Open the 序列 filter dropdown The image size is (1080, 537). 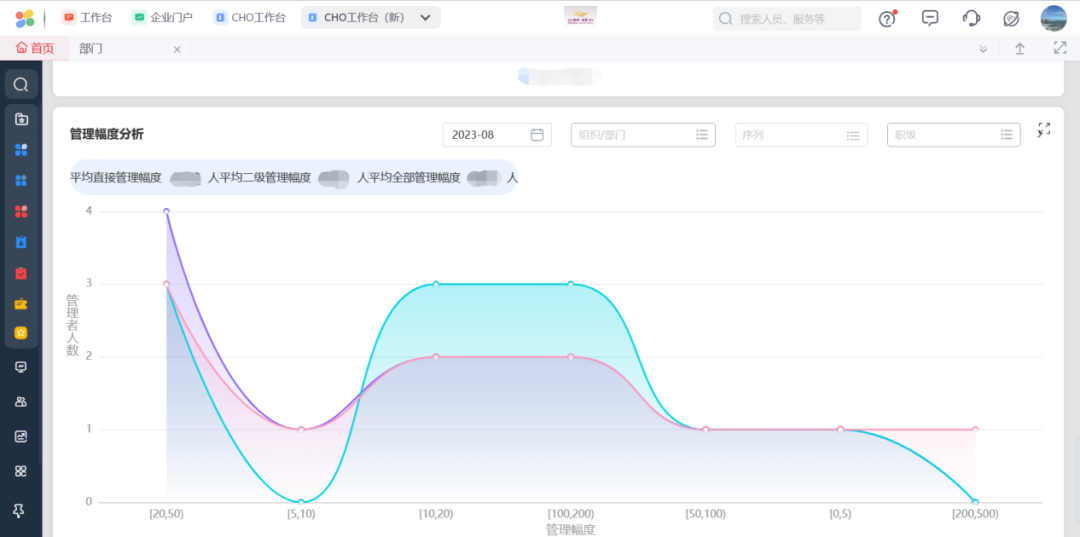coord(800,135)
